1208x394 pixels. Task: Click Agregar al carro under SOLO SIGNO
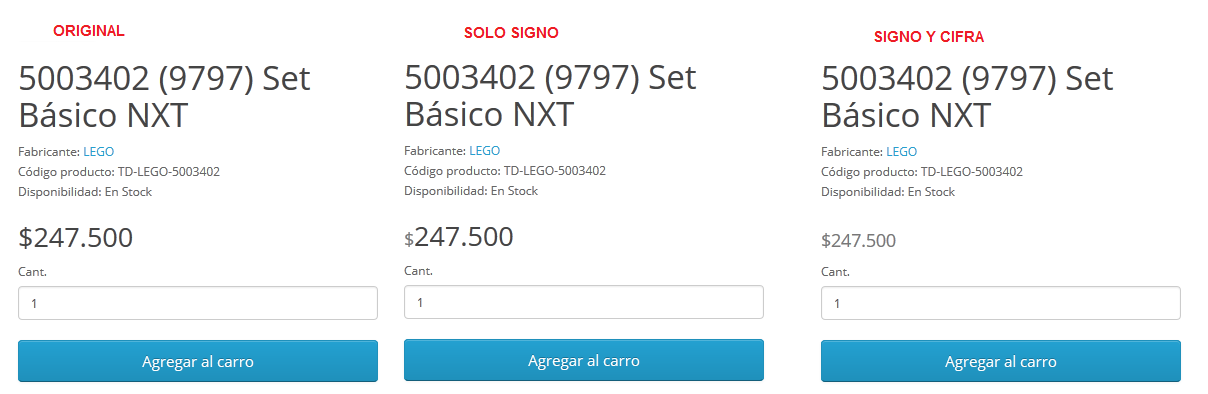(x=584, y=360)
